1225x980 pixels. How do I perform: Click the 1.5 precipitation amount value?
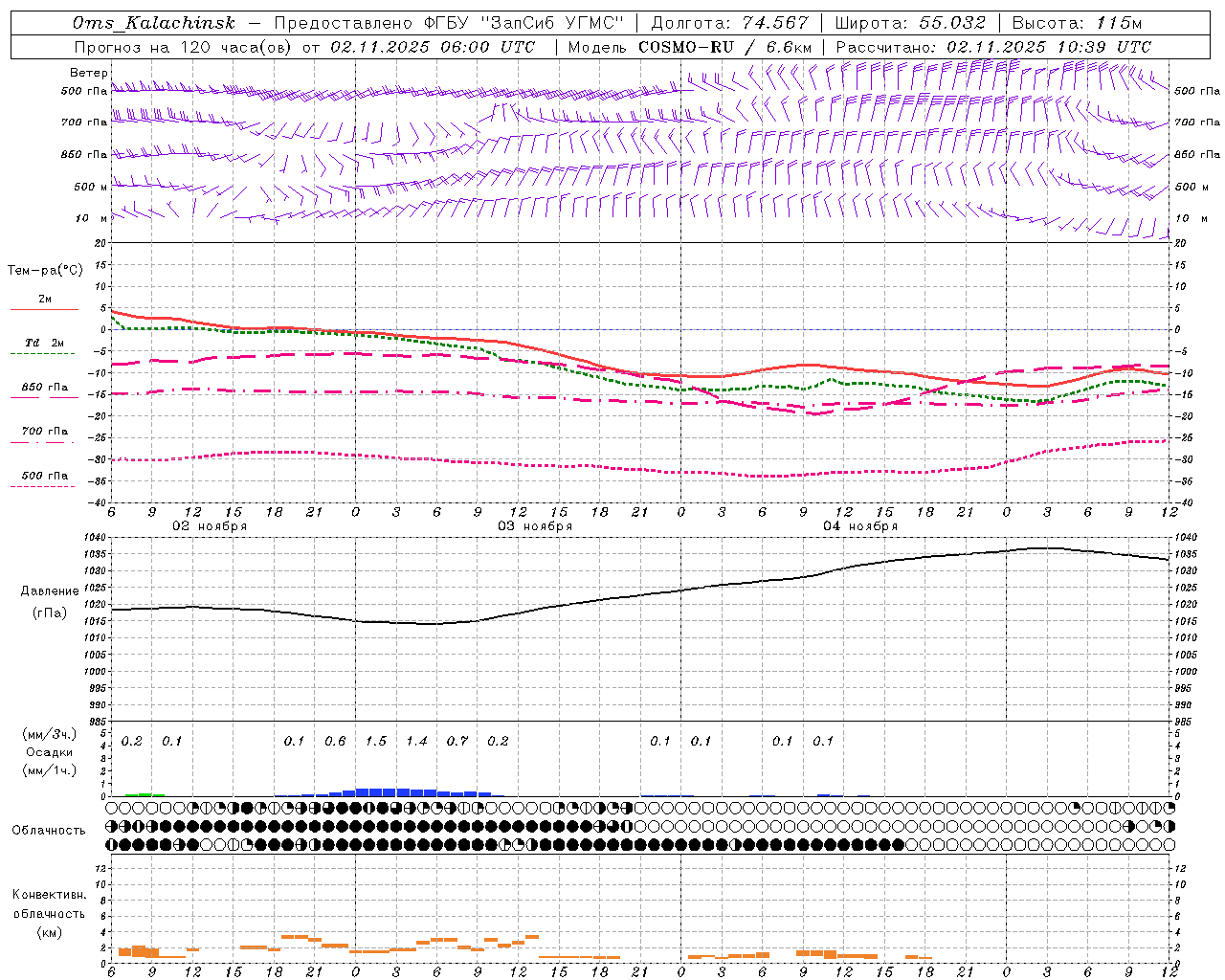pyautogui.click(x=376, y=741)
